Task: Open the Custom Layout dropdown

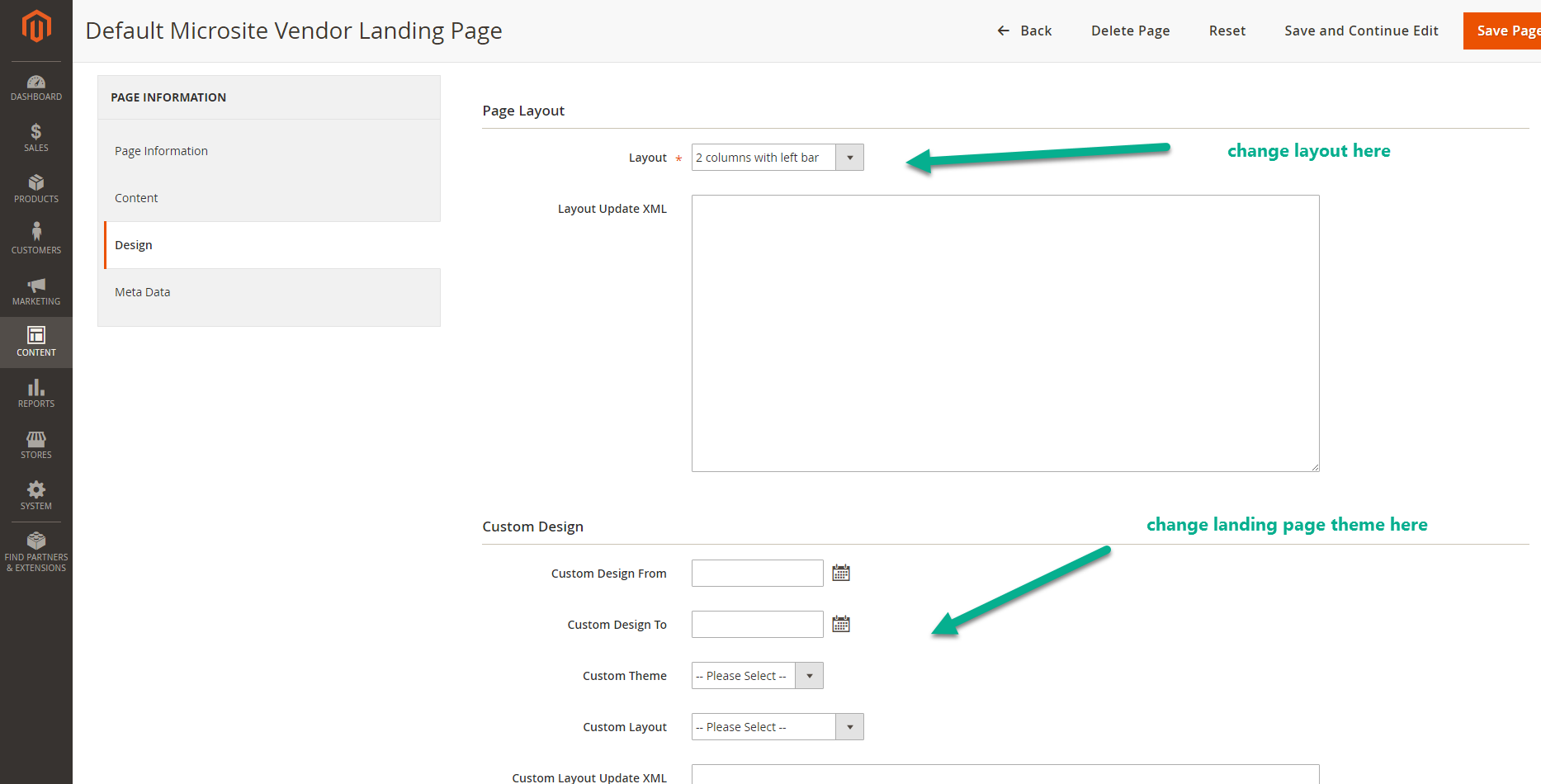Action: coord(778,727)
